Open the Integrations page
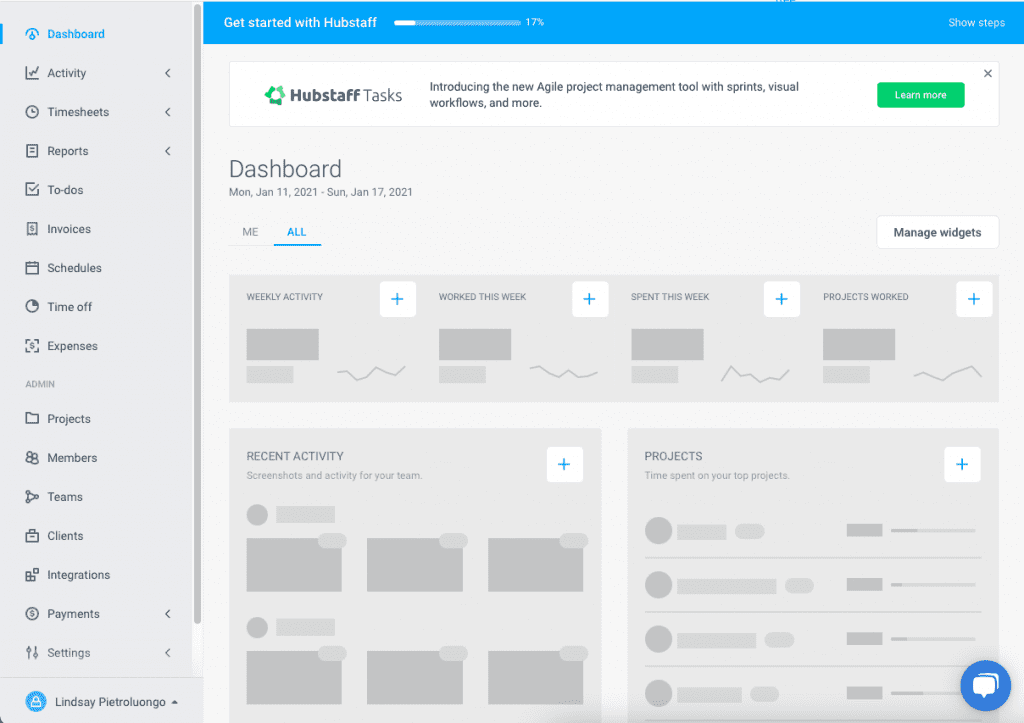Viewport: 1024px width, 723px height. pyautogui.click(x=82, y=574)
